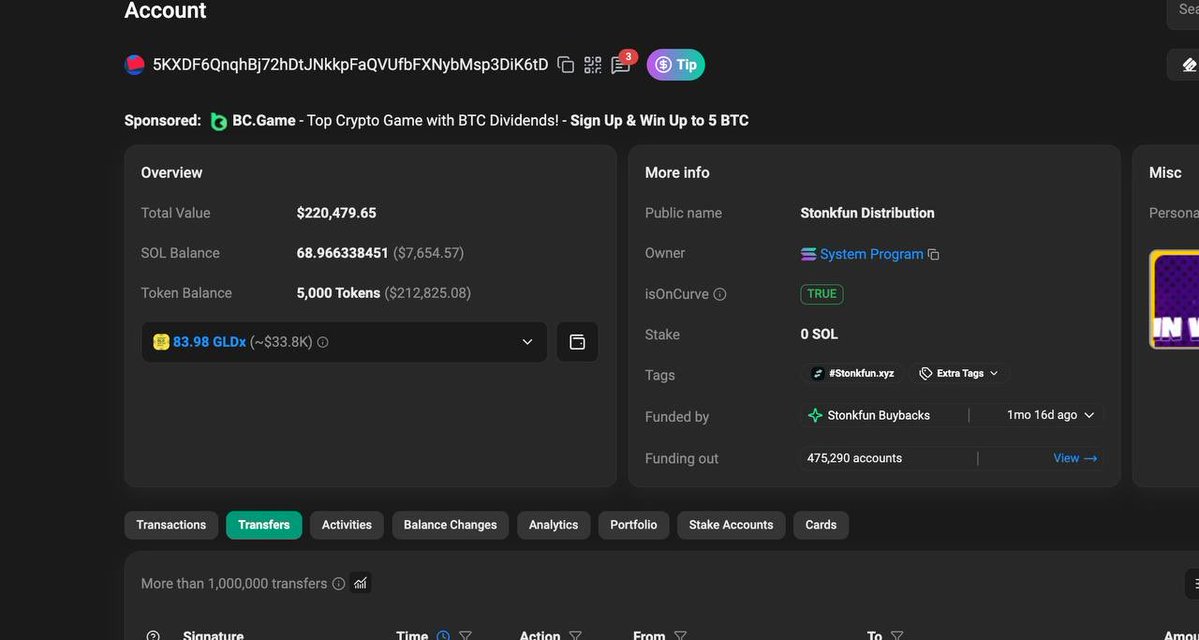The width and height of the screenshot is (1199, 640).
Task: Click the #Stonkfun.xyz tag
Action: [853, 373]
